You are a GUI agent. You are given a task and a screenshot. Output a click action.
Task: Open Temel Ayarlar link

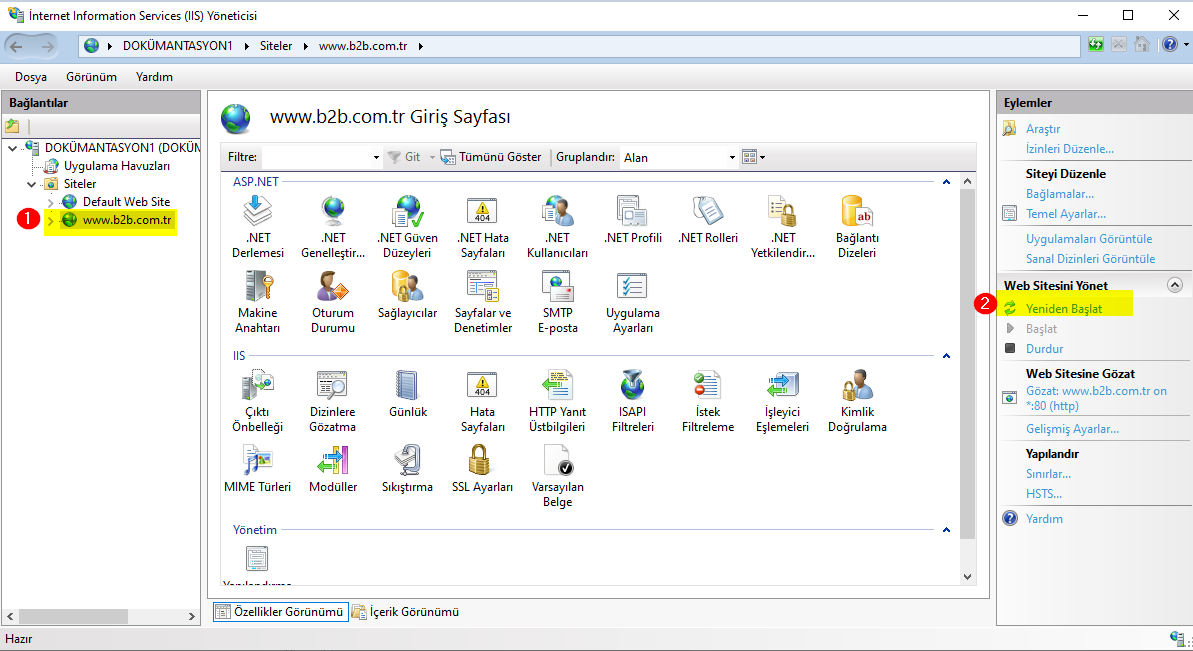(x=1066, y=214)
